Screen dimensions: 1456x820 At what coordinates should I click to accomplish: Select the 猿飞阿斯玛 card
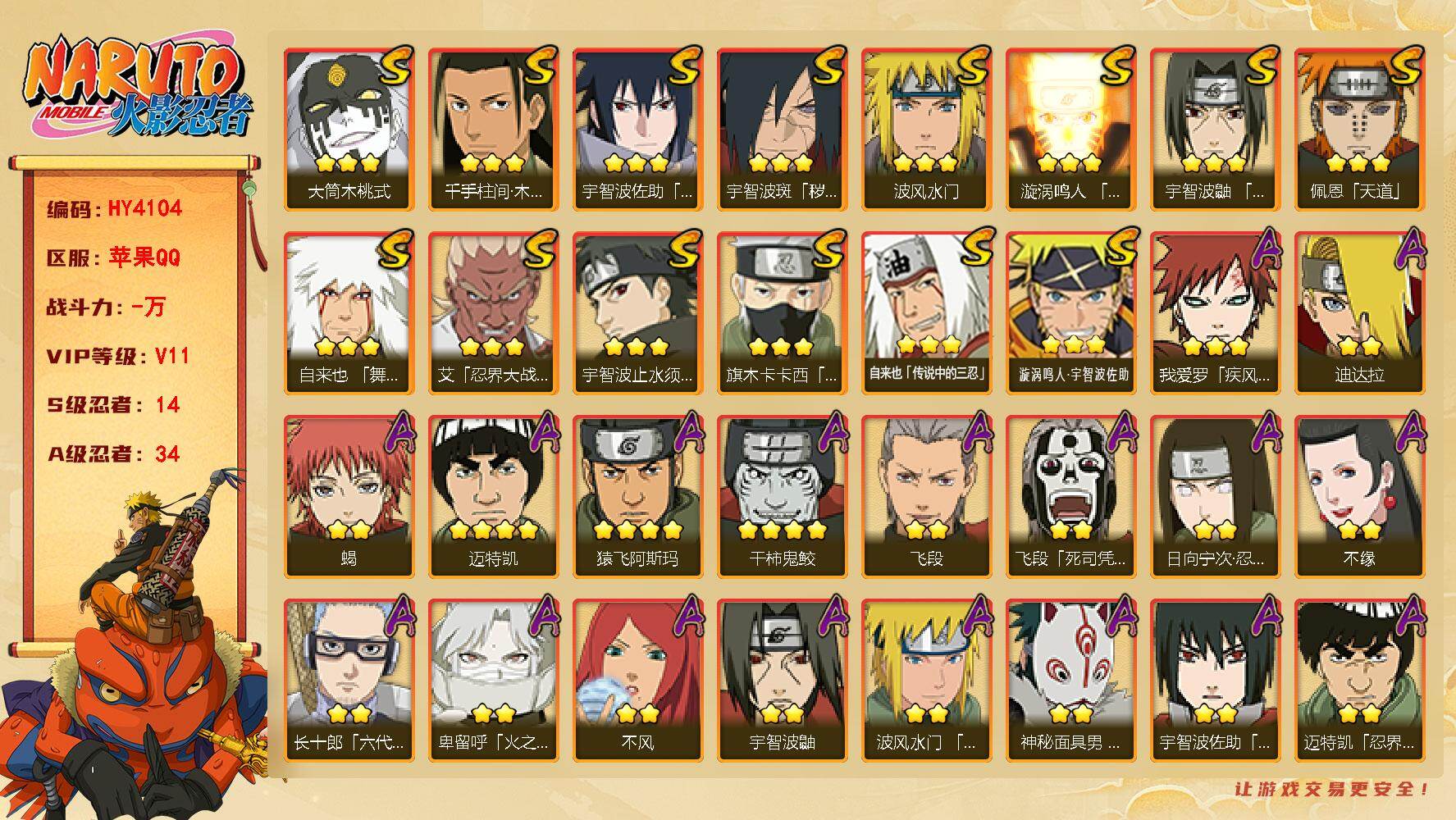pyautogui.click(x=638, y=497)
